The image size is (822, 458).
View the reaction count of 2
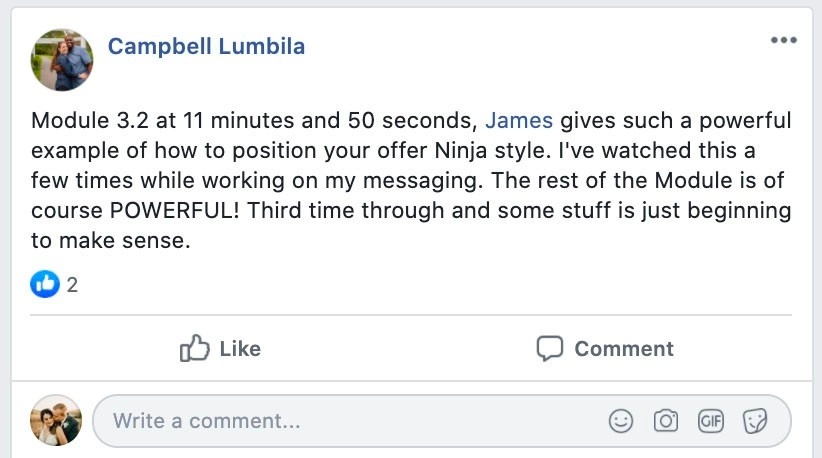72,285
